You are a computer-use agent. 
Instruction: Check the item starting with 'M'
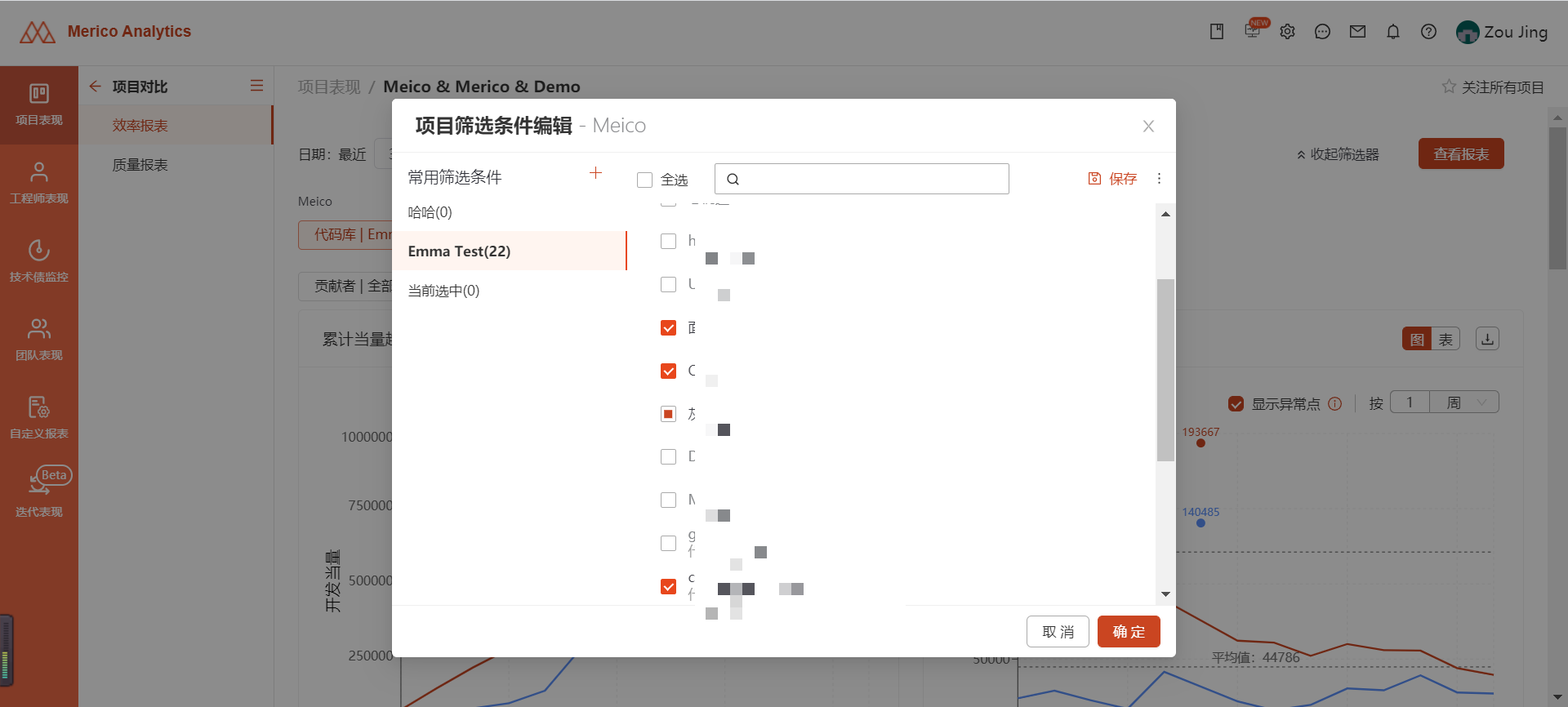coord(668,500)
